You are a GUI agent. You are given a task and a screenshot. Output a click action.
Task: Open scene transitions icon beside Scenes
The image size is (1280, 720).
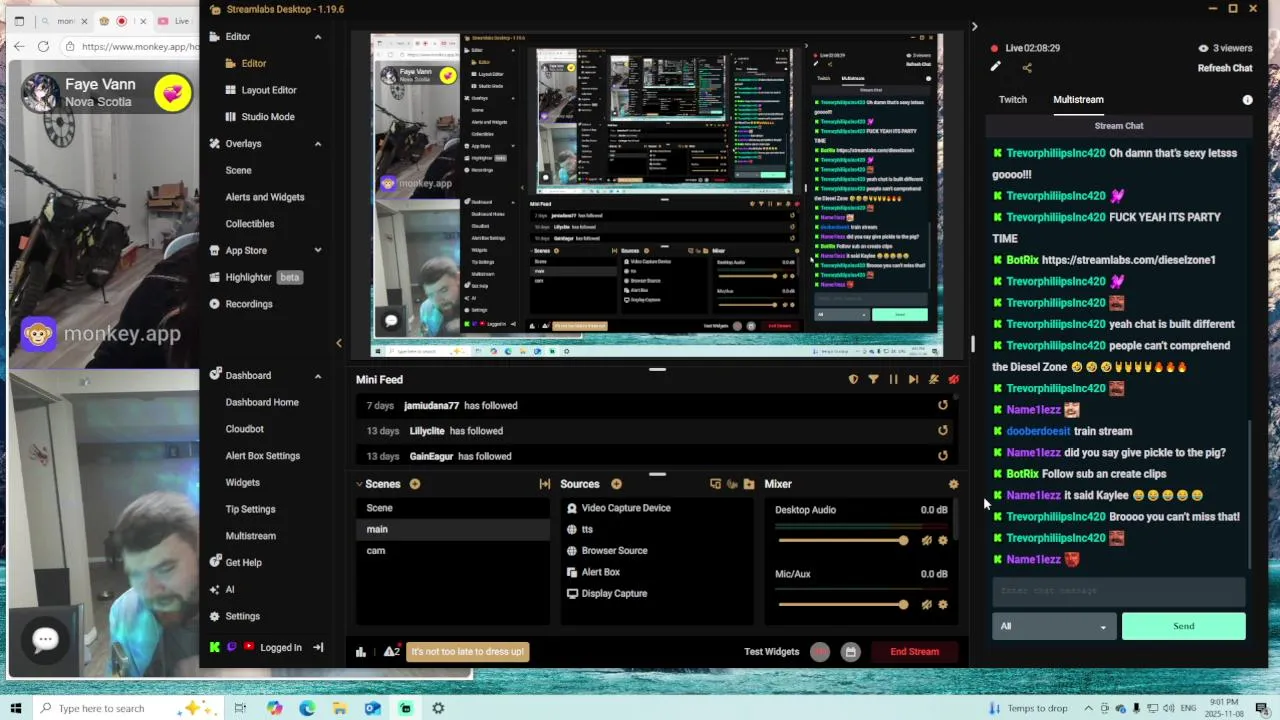click(545, 484)
